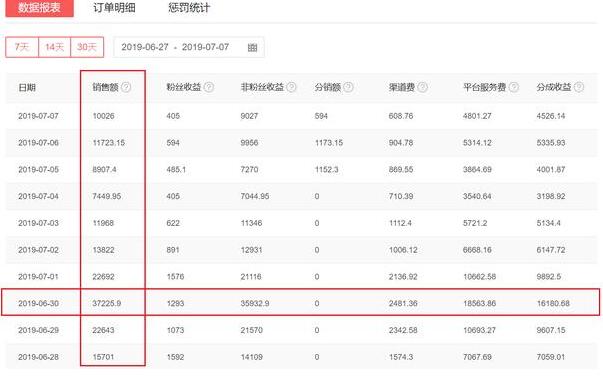The width and height of the screenshot is (603, 377).
Task: Open the calendar icon in date range
Action: click(252, 48)
